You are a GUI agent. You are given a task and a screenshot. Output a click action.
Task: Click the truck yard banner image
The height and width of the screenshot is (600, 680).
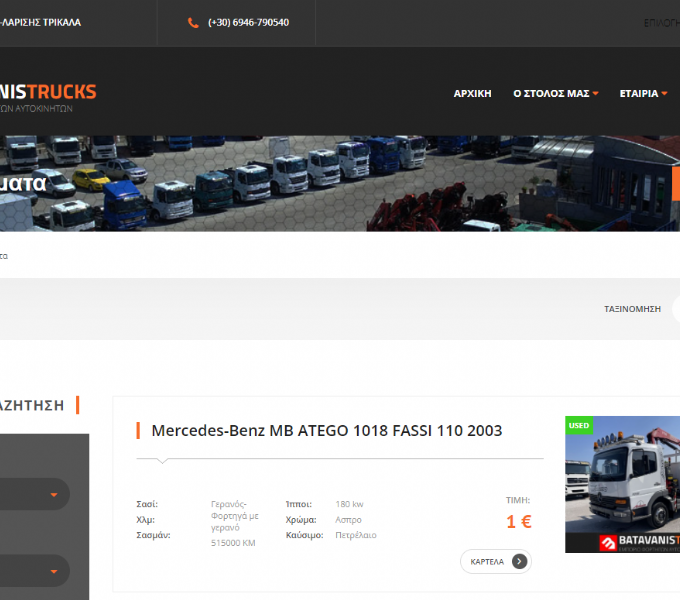click(x=340, y=183)
